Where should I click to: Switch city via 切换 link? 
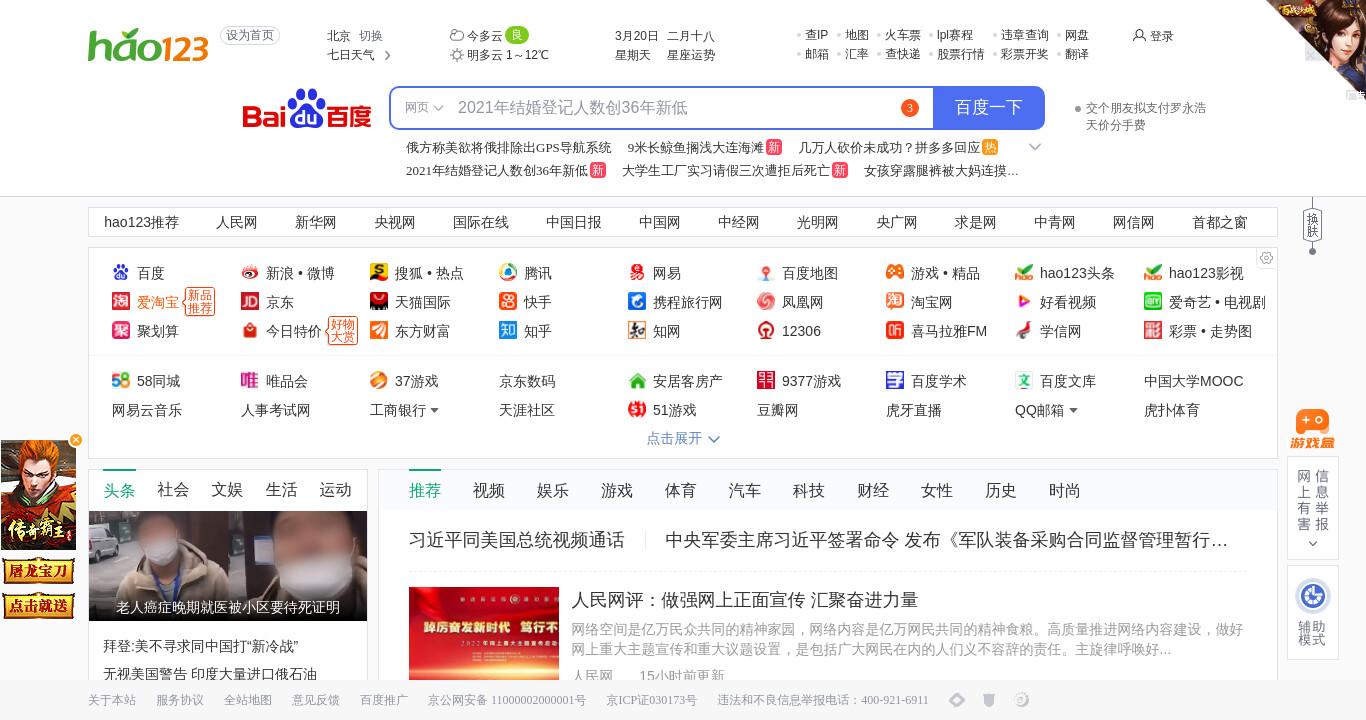(x=371, y=36)
